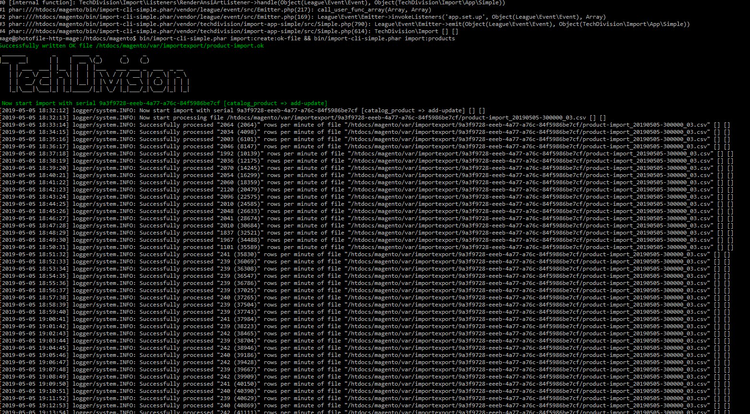750x414 pixels.
Task: Select the shell prompt 'mage@photofile-http-mage' command line
Action: (x=227, y=38)
